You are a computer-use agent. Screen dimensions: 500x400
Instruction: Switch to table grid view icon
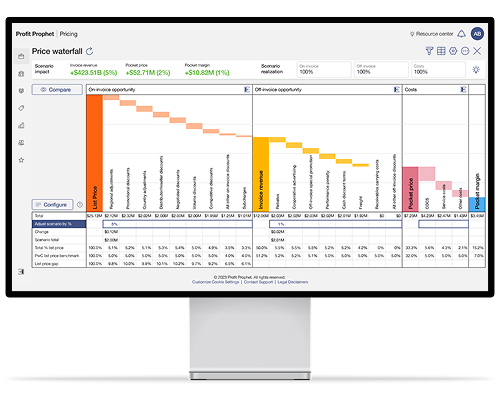pos(441,51)
